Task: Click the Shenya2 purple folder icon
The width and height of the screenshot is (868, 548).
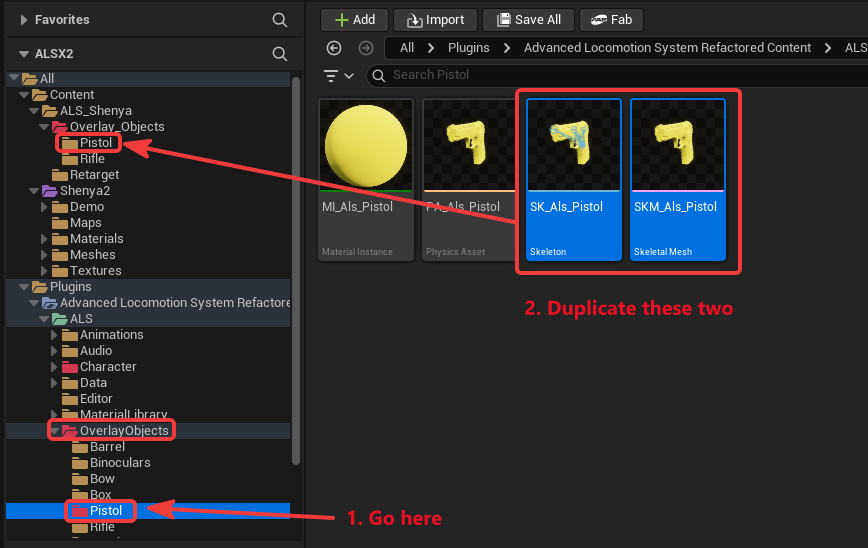Action: 50,191
